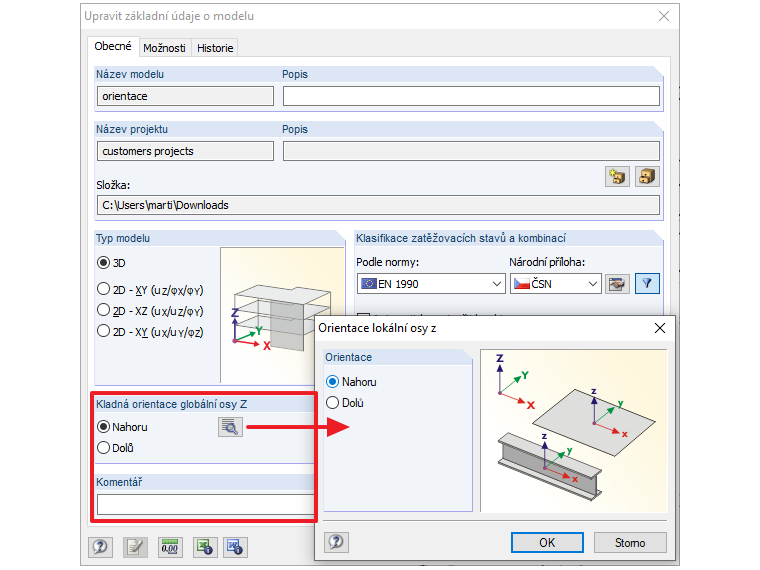This screenshot has width=760, height=570.
Task: Click the help icon in the main dialog
Action: [x=100, y=547]
